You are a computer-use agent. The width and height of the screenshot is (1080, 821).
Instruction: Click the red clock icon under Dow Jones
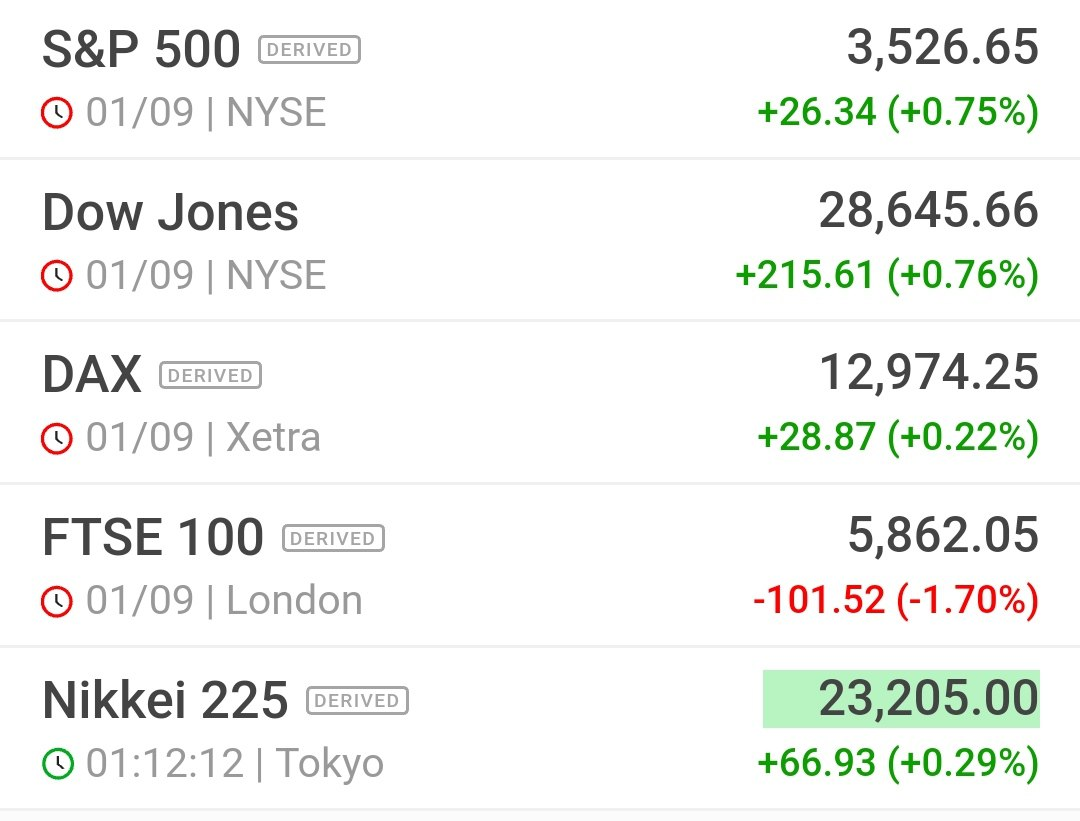[56, 276]
